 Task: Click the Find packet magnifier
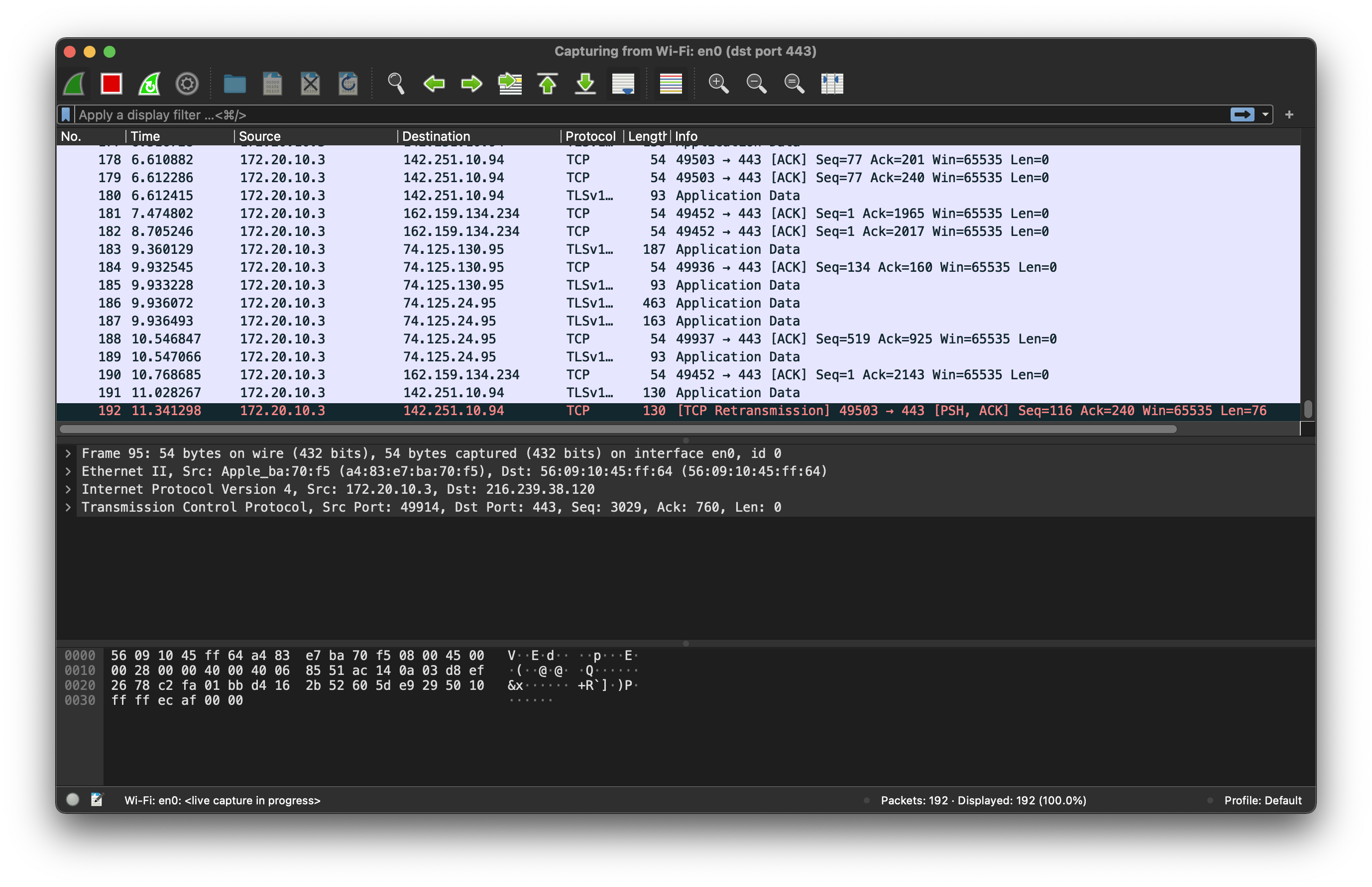click(396, 84)
